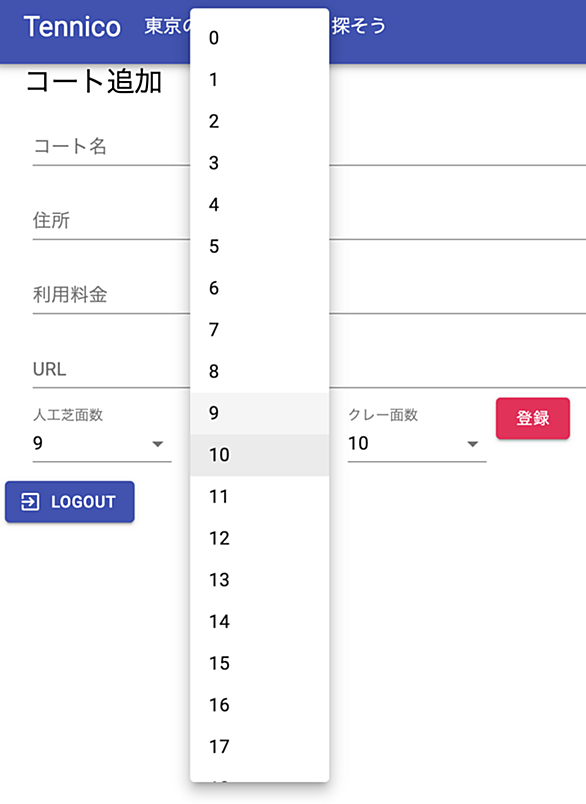Choose option 9 in the dropdown list

pos(259,413)
